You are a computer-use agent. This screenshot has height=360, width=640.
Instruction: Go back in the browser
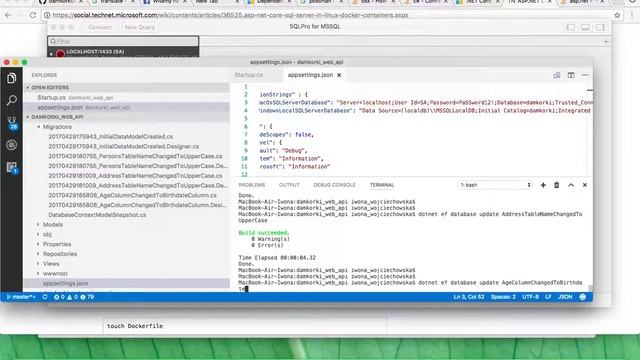9,15
